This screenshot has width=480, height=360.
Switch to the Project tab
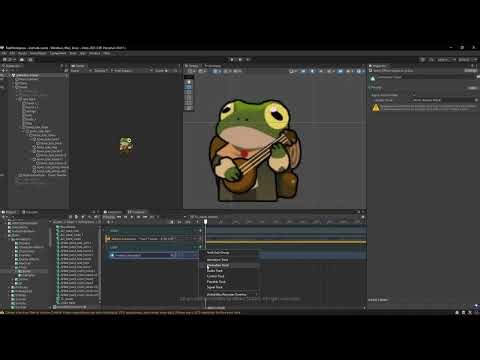(10, 212)
